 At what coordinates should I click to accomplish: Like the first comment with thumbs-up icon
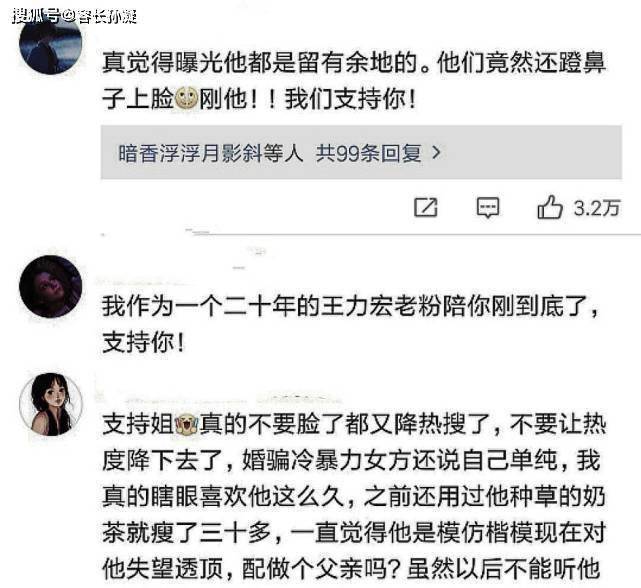(550, 207)
